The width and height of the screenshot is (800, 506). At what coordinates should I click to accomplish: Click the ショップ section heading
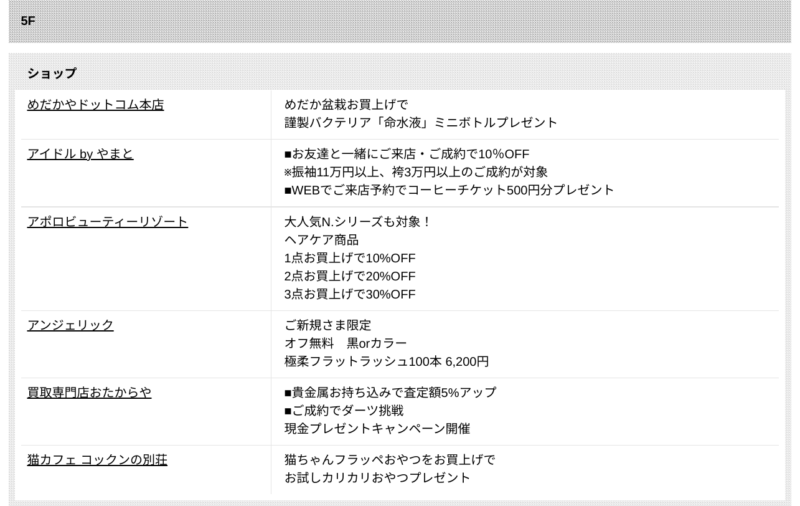coord(52,73)
